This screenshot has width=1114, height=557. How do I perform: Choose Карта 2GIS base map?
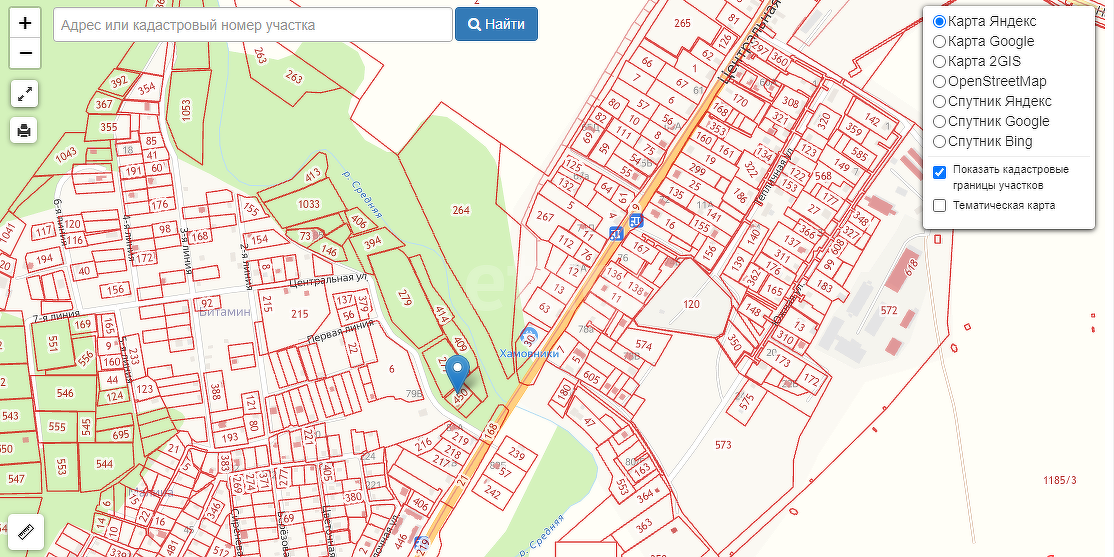tap(939, 61)
